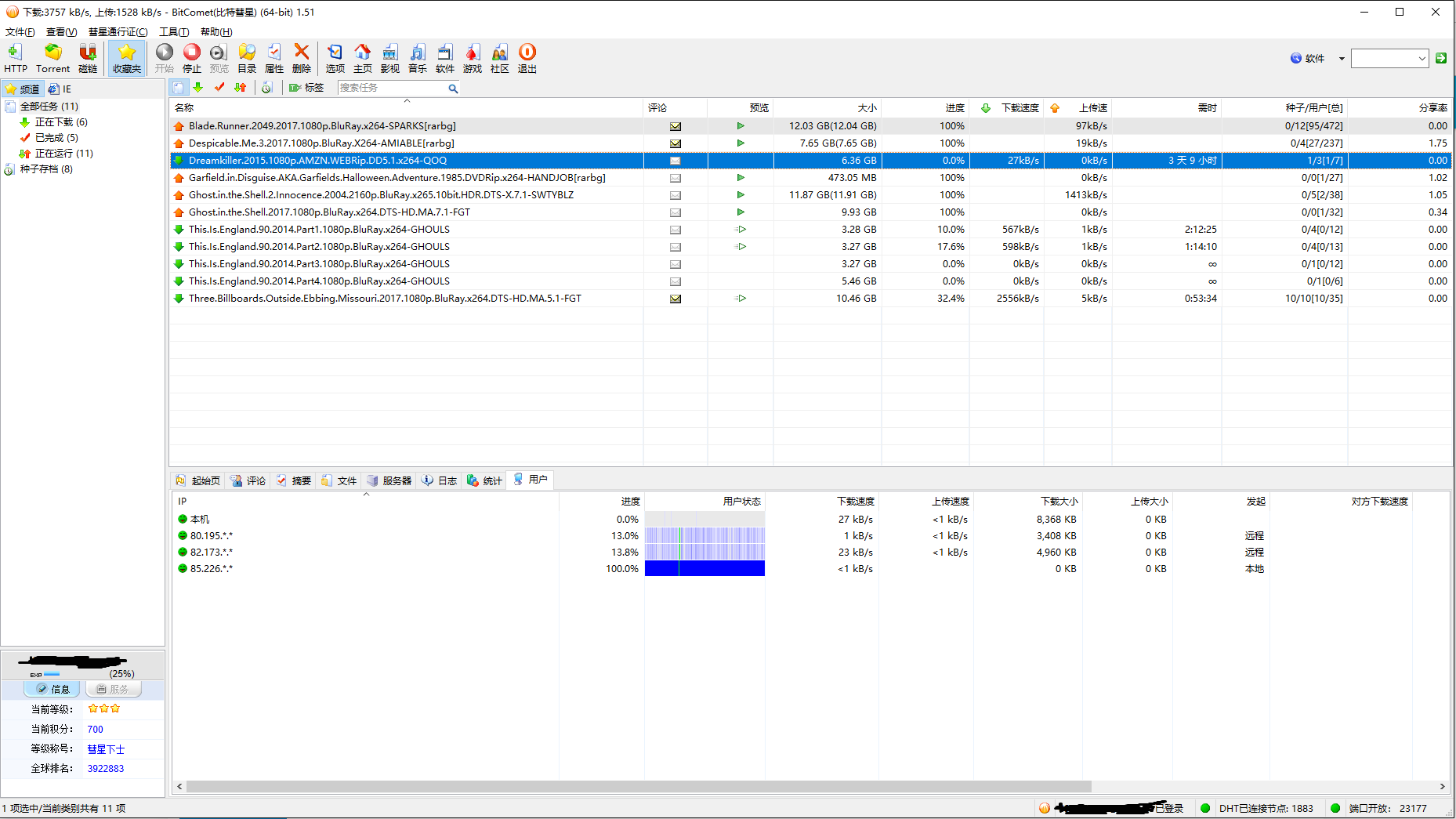The image size is (1456, 819).
Task: Select the Three.Billboards task row
Action: point(810,299)
